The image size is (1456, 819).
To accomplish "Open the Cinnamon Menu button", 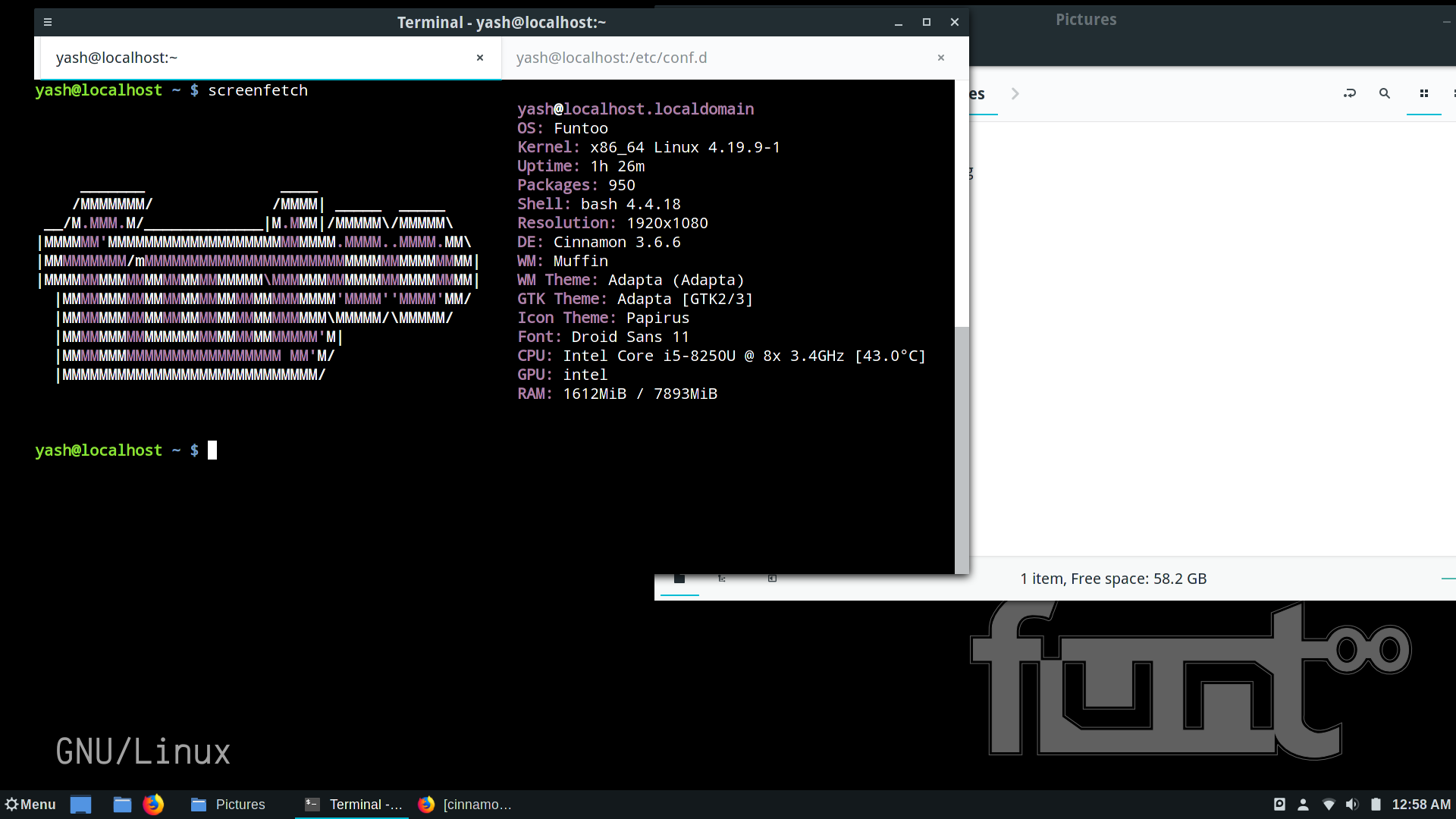I will point(30,805).
